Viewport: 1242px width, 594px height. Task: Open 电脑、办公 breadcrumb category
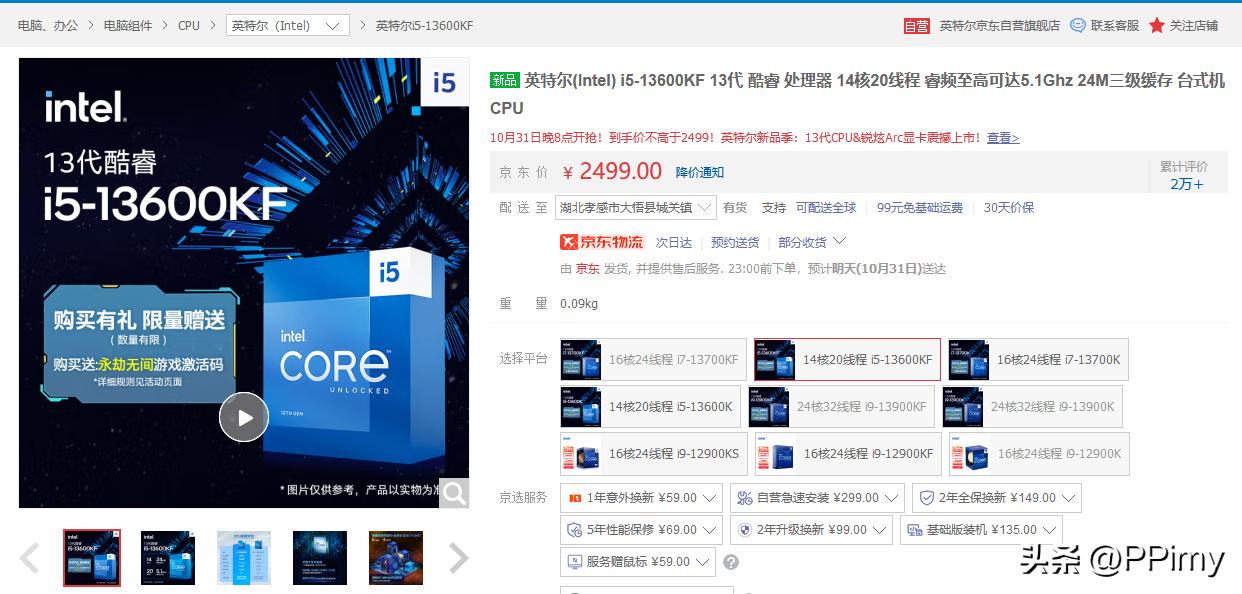pos(47,26)
